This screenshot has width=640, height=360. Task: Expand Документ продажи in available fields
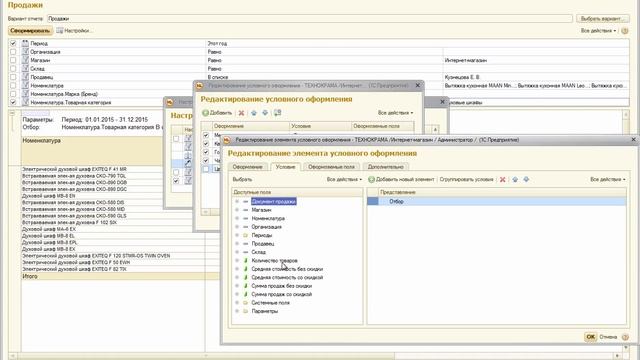pyautogui.click(x=237, y=202)
